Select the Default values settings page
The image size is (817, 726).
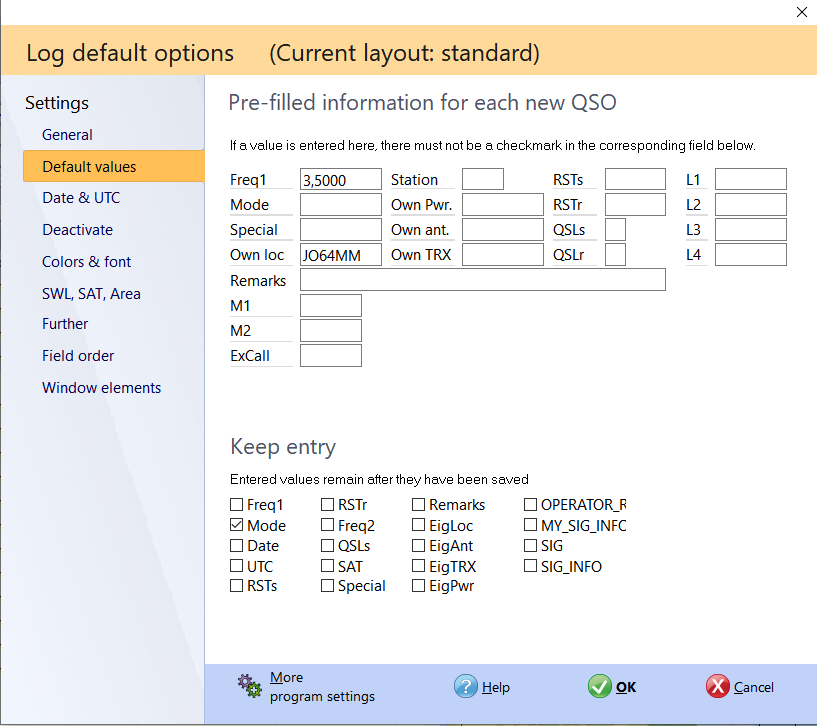point(114,166)
